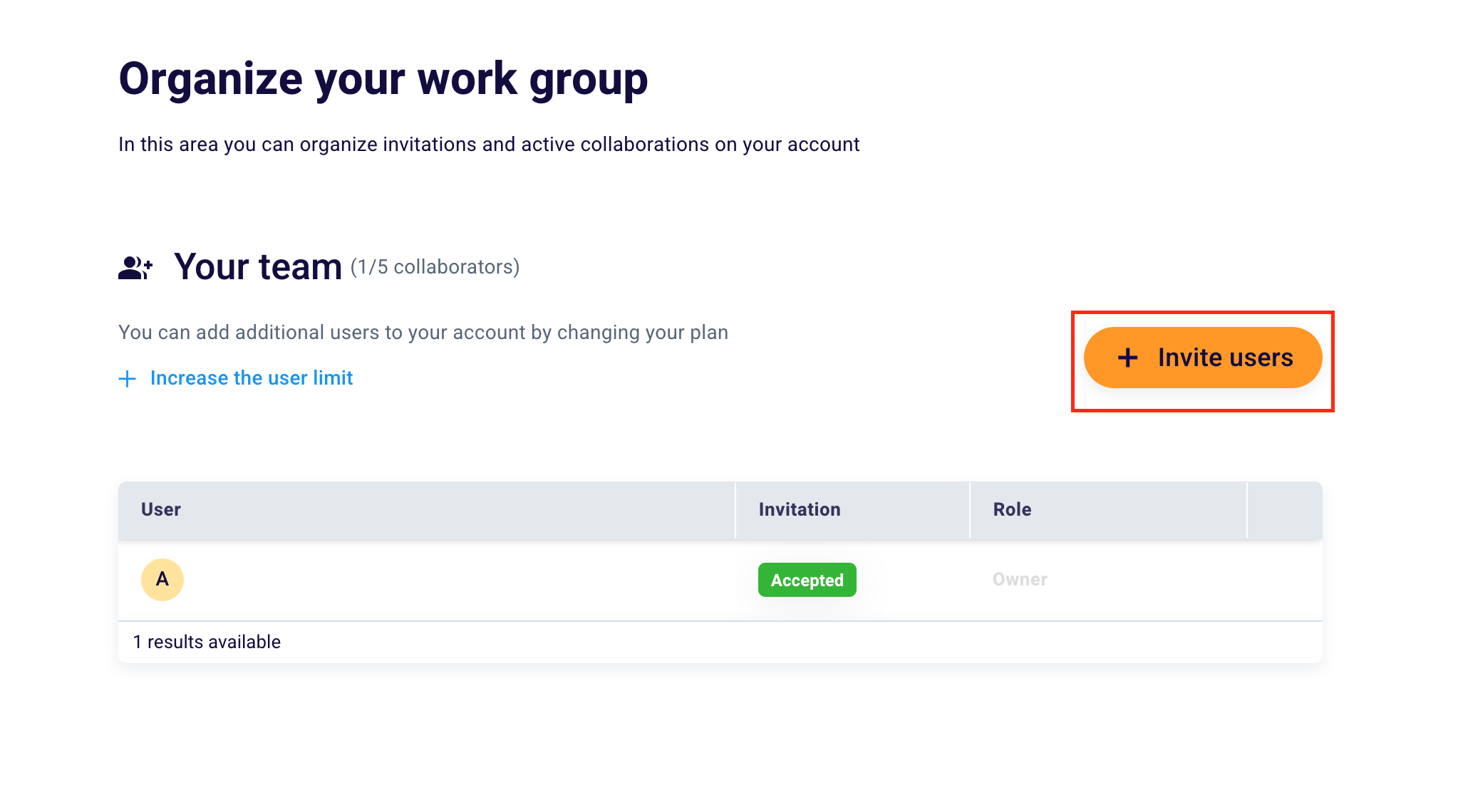The height and width of the screenshot is (812, 1458).
Task: Toggle the Owner role assignment
Action: [1019, 579]
